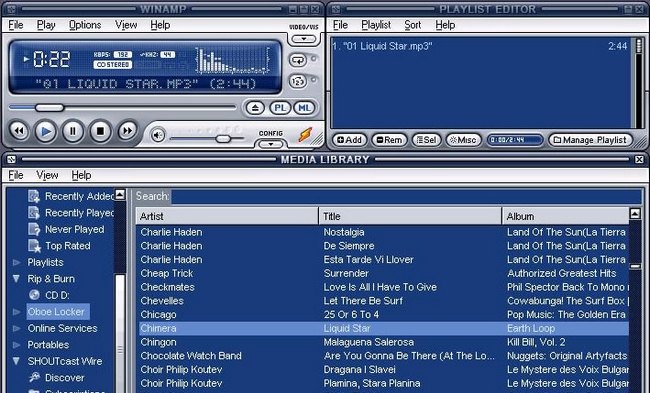Click the Misc button in Playlist Editor
This screenshot has height=393, width=650.
pyautogui.click(x=463, y=140)
